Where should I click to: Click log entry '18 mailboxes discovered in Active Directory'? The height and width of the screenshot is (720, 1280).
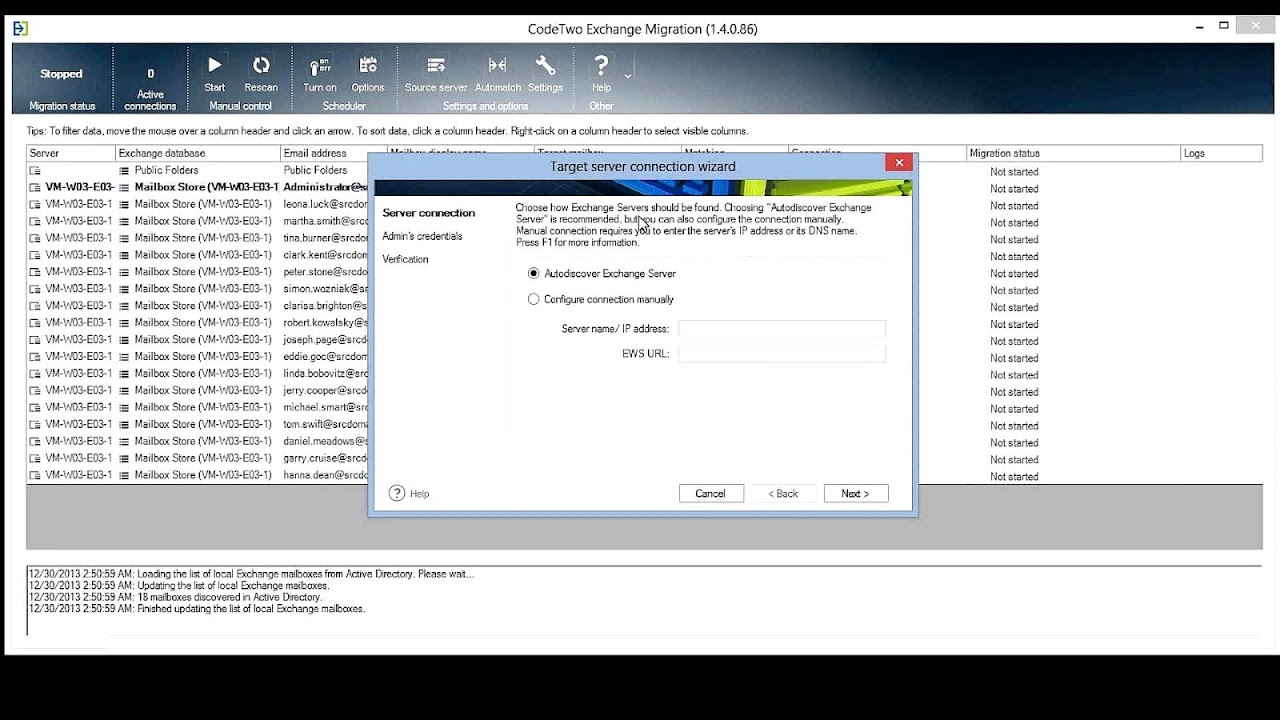(x=175, y=597)
